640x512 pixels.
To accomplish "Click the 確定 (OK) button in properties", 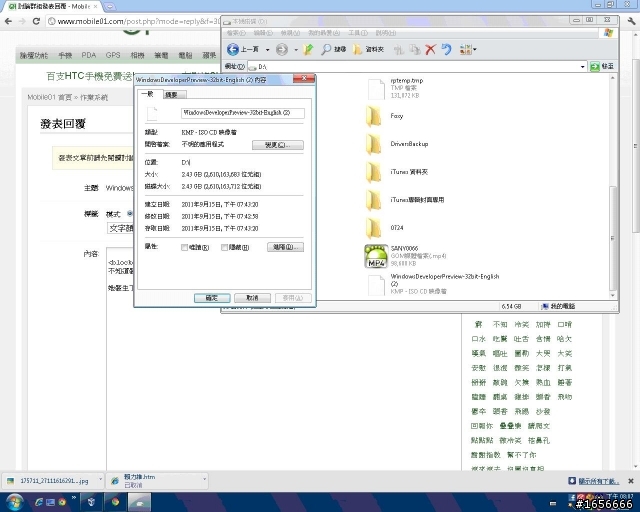I will click(212, 298).
